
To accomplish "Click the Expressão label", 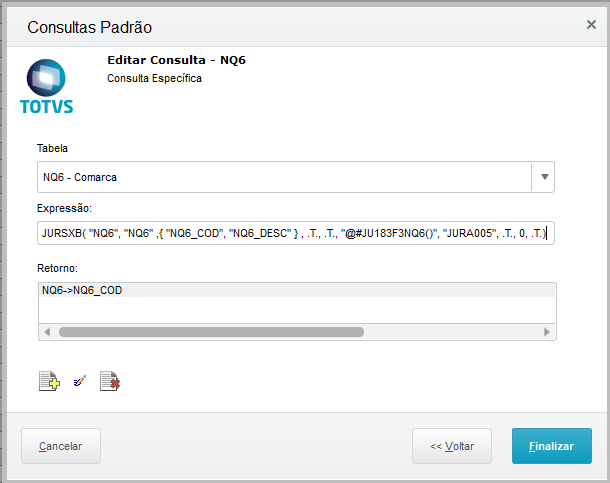I will point(64,208).
